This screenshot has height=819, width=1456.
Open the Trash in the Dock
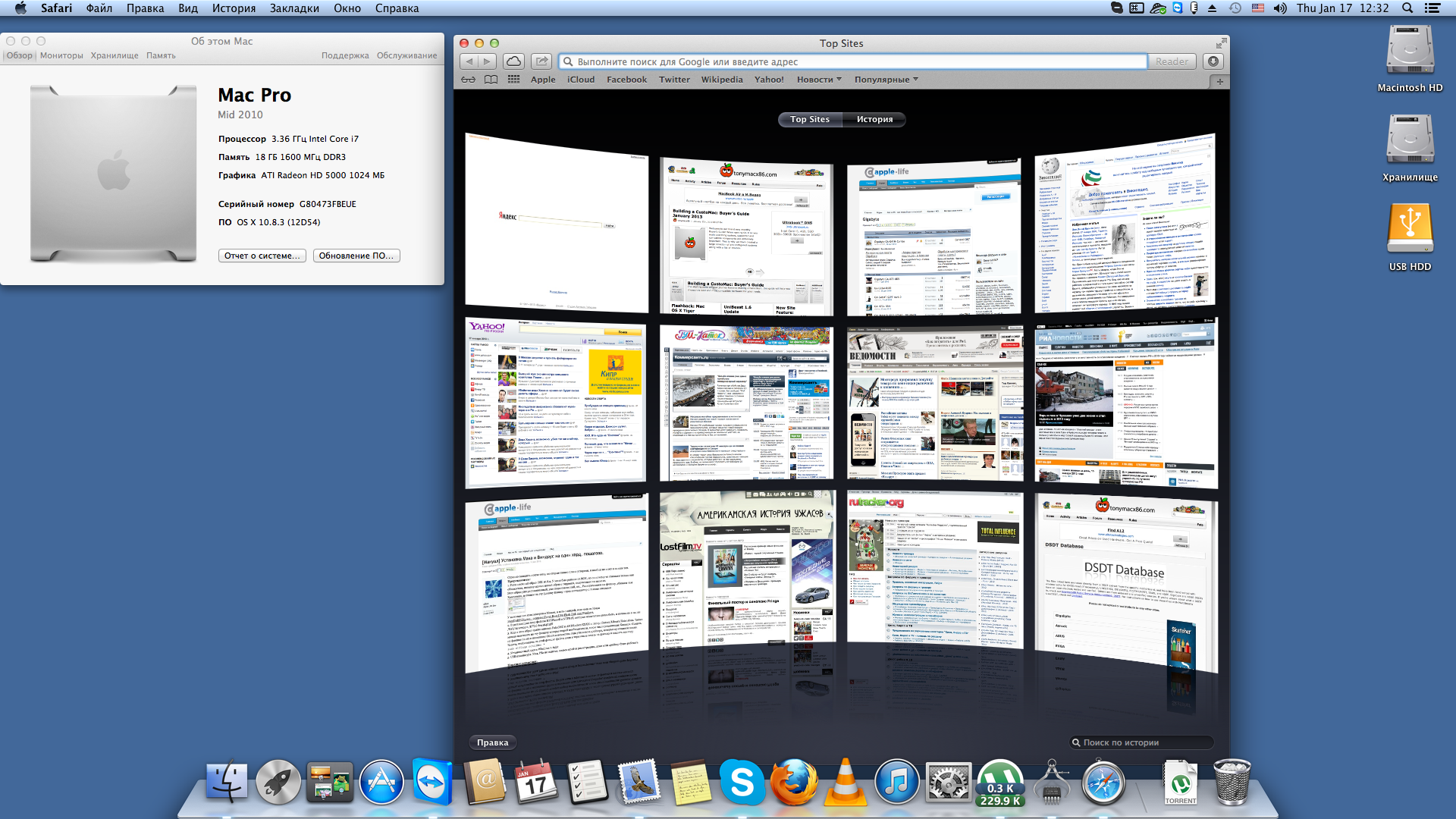(x=1232, y=782)
